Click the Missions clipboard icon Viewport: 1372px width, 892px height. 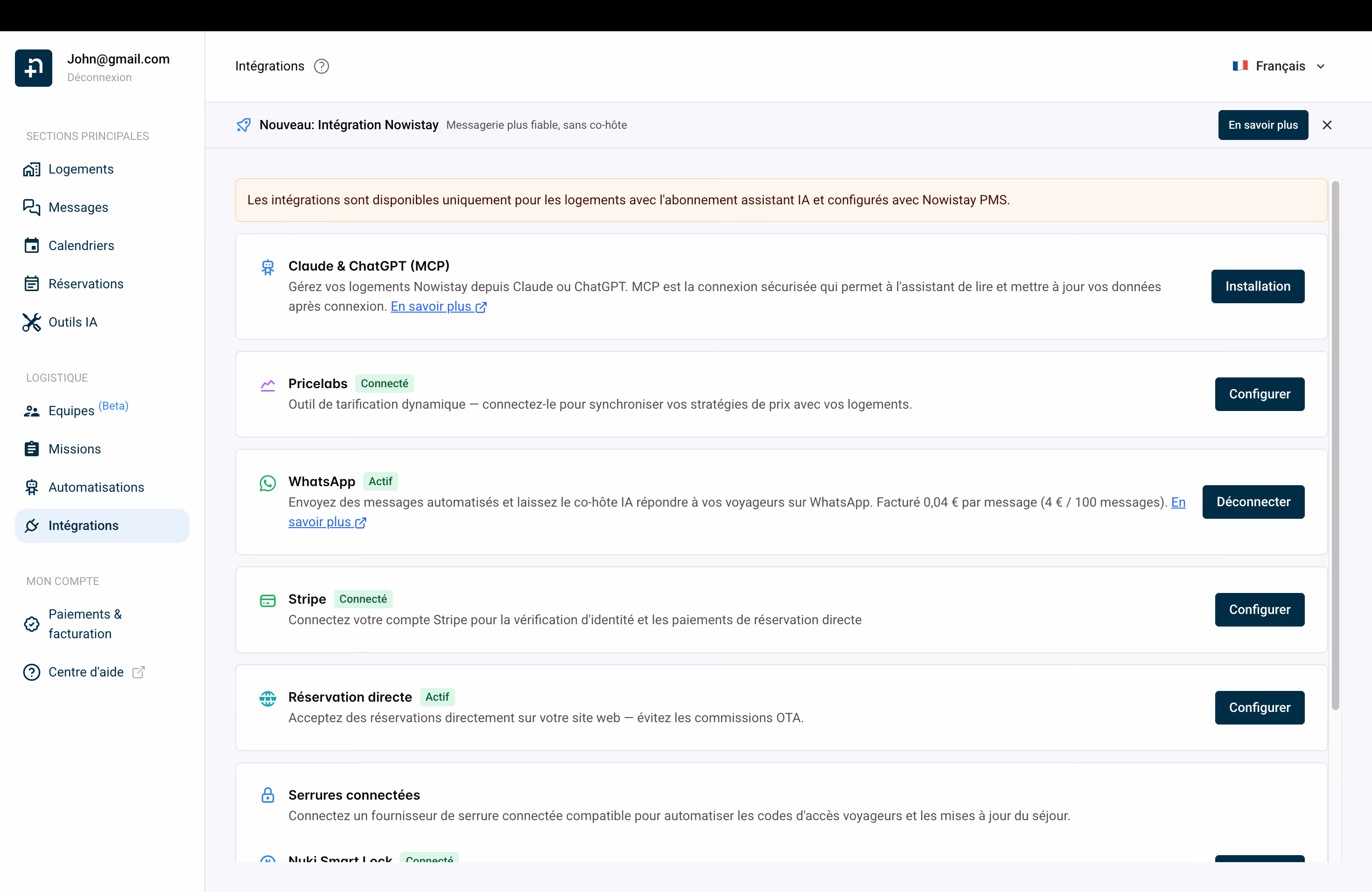(32, 449)
